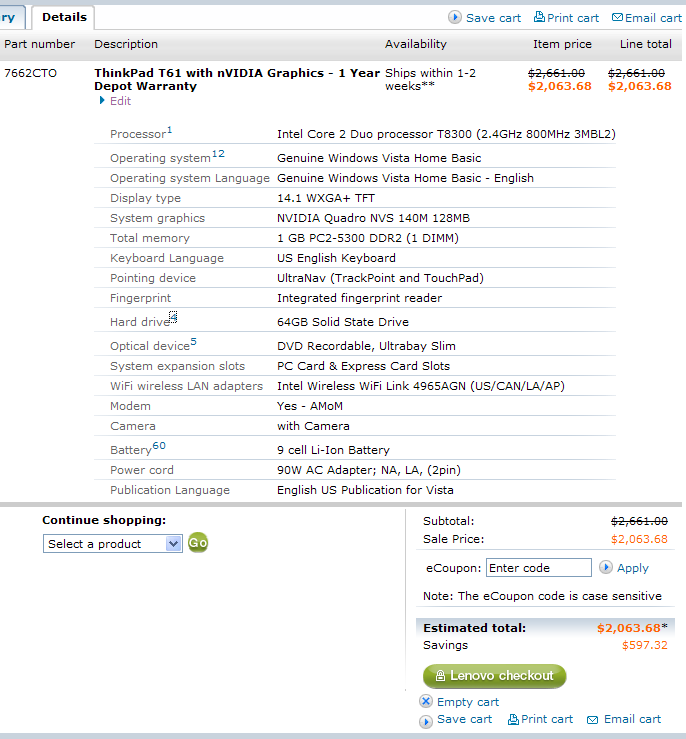Switch to the Details tab
This screenshot has width=686, height=739.
click(64, 17)
